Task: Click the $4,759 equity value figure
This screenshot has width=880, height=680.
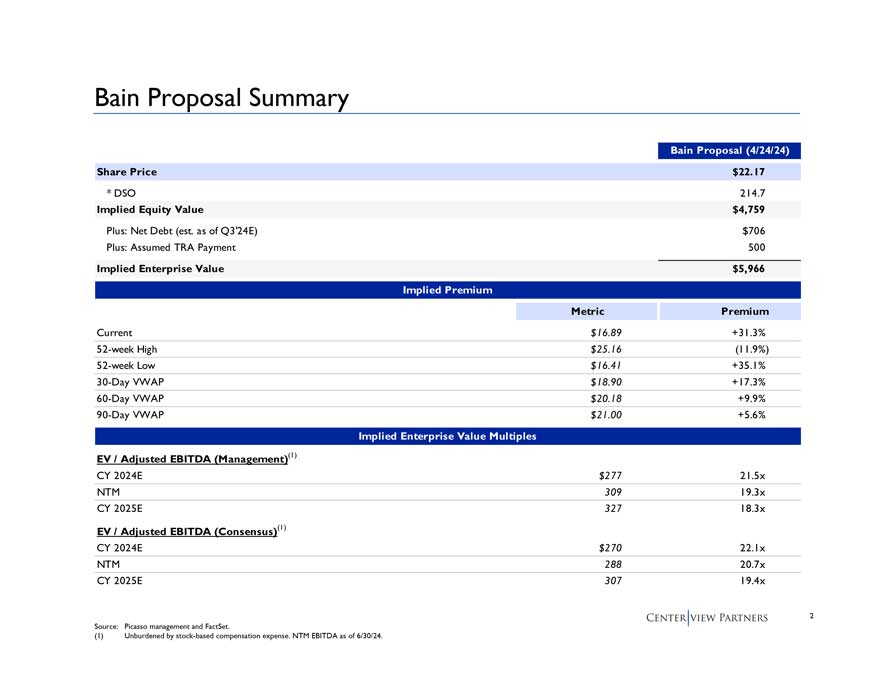Action: 750,210
